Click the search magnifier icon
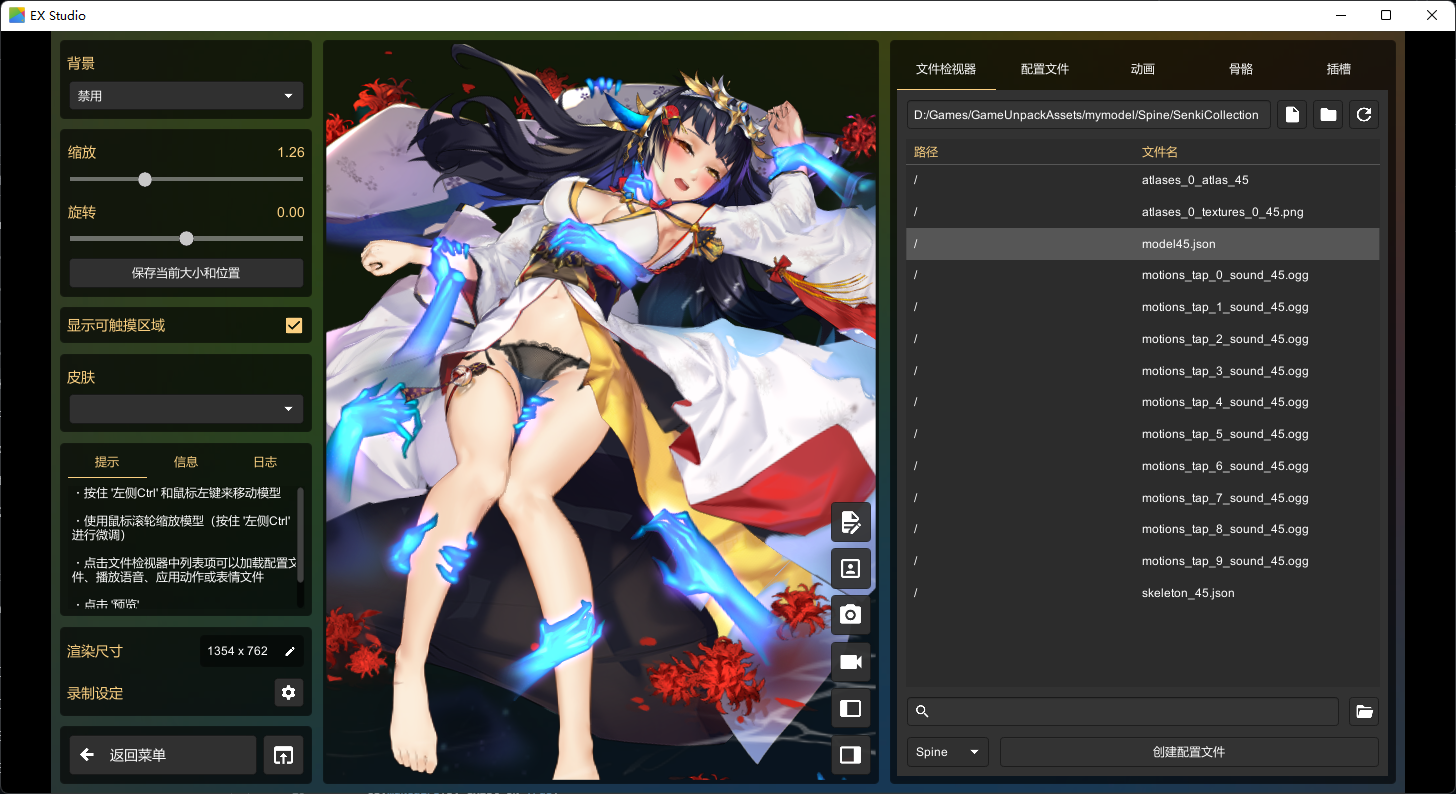 pos(922,712)
